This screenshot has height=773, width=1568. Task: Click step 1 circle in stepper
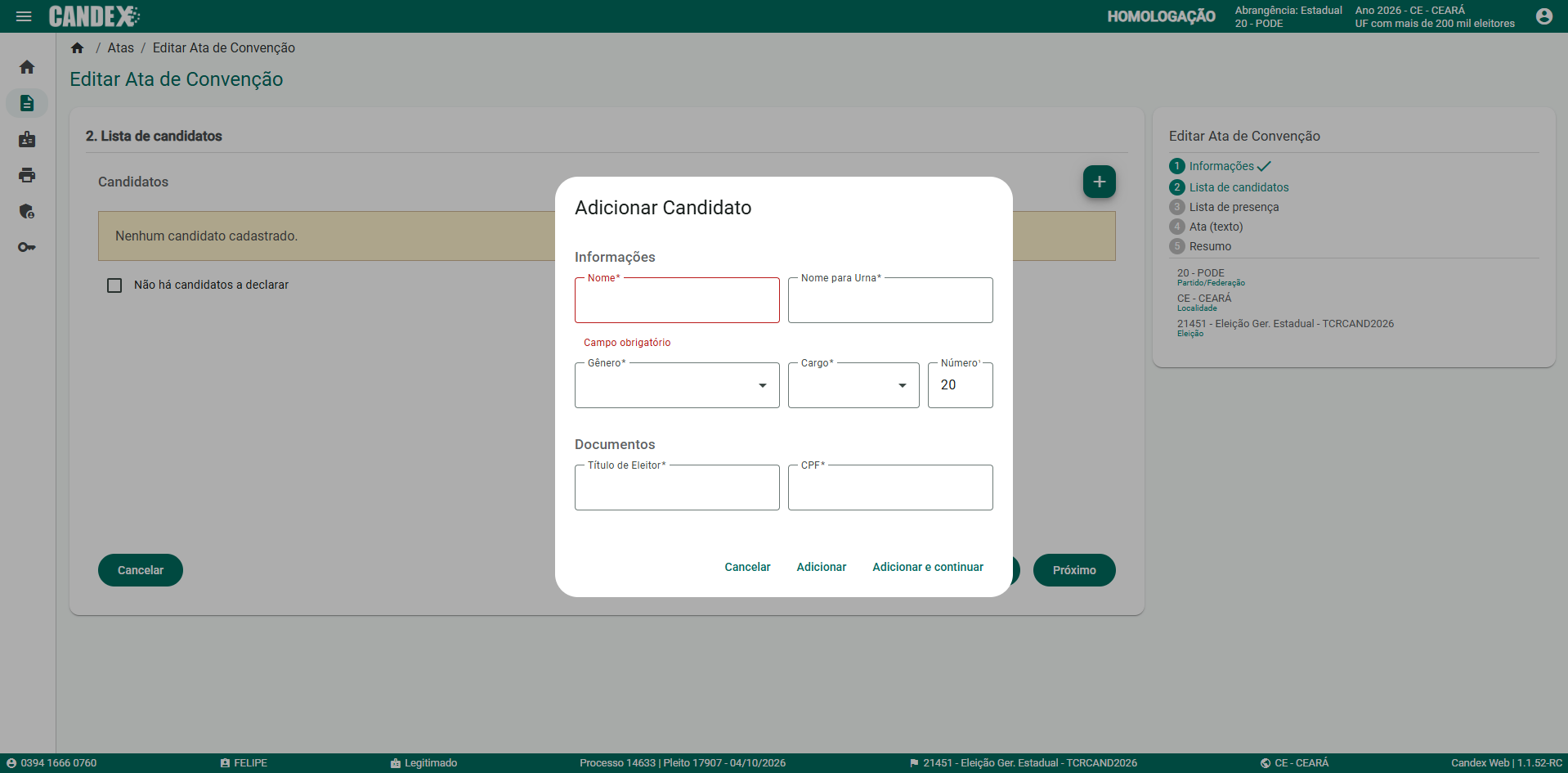(1177, 166)
